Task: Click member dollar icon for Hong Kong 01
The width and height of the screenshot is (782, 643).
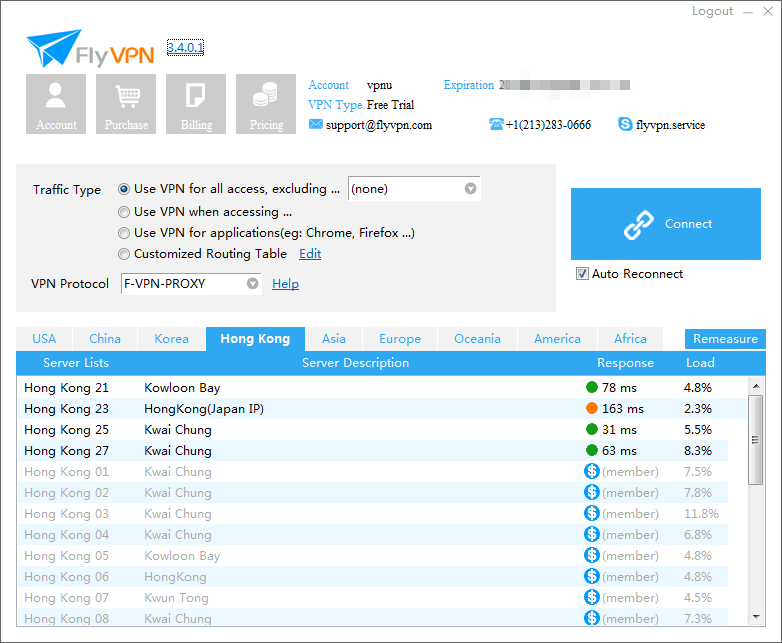Action: pyautogui.click(x=591, y=471)
